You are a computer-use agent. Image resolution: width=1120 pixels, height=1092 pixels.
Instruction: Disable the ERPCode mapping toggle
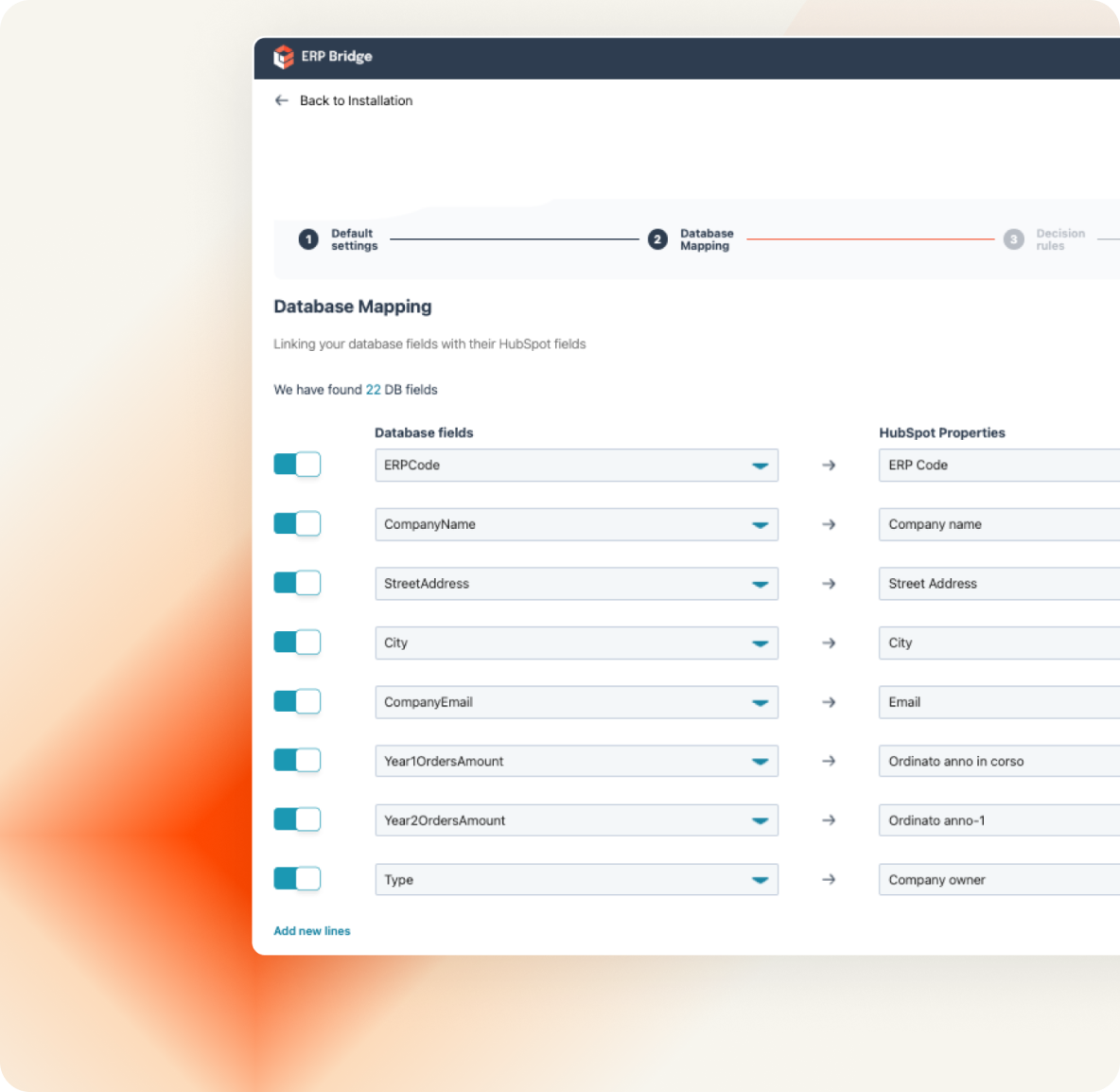297,465
